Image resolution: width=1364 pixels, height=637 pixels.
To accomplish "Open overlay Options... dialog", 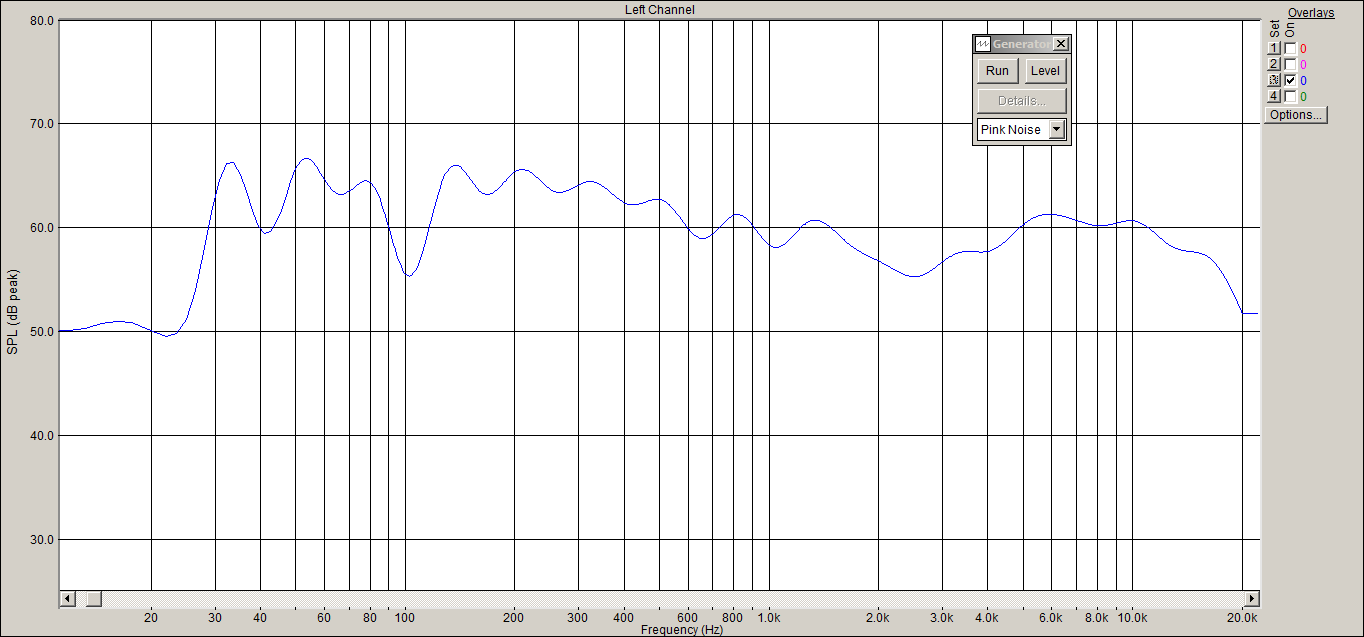I will [x=1296, y=115].
